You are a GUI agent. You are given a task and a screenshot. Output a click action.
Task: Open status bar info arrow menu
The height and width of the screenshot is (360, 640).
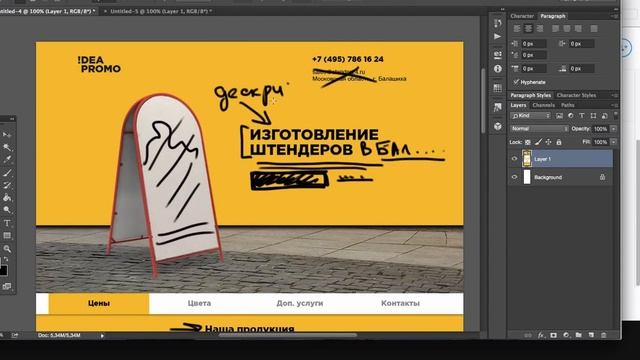(102, 336)
